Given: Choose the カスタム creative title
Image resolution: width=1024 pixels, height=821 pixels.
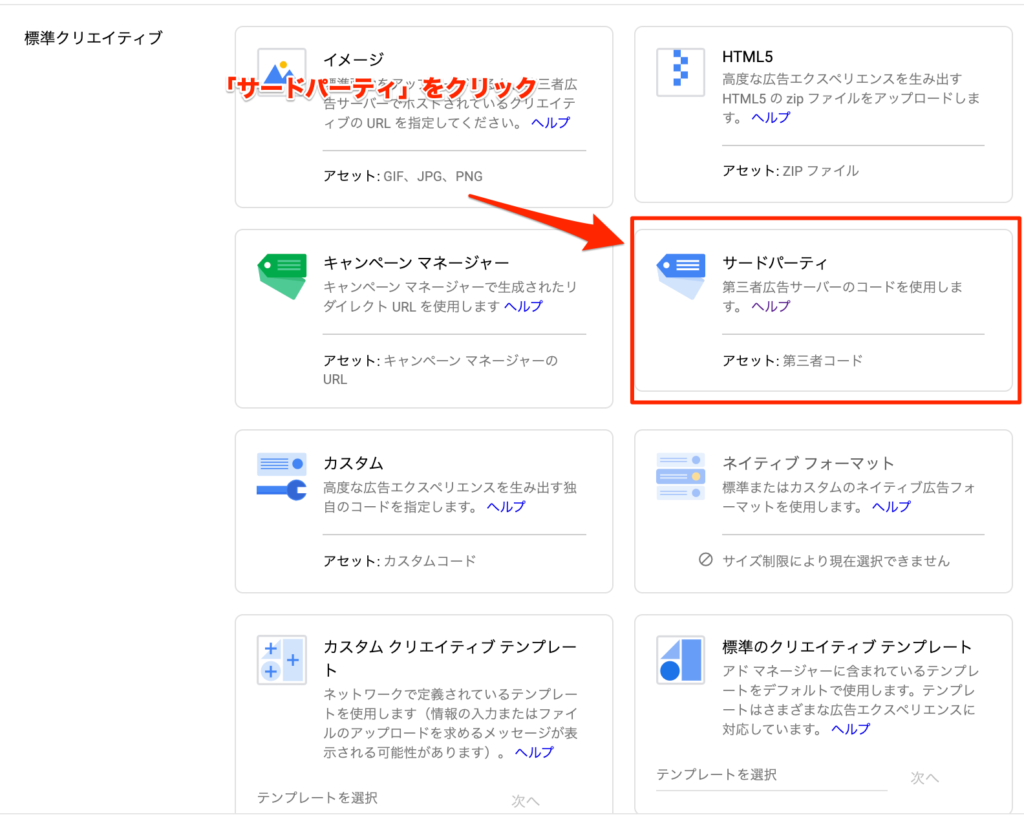Looking at the screenshot, I should (x=353, y=463).
